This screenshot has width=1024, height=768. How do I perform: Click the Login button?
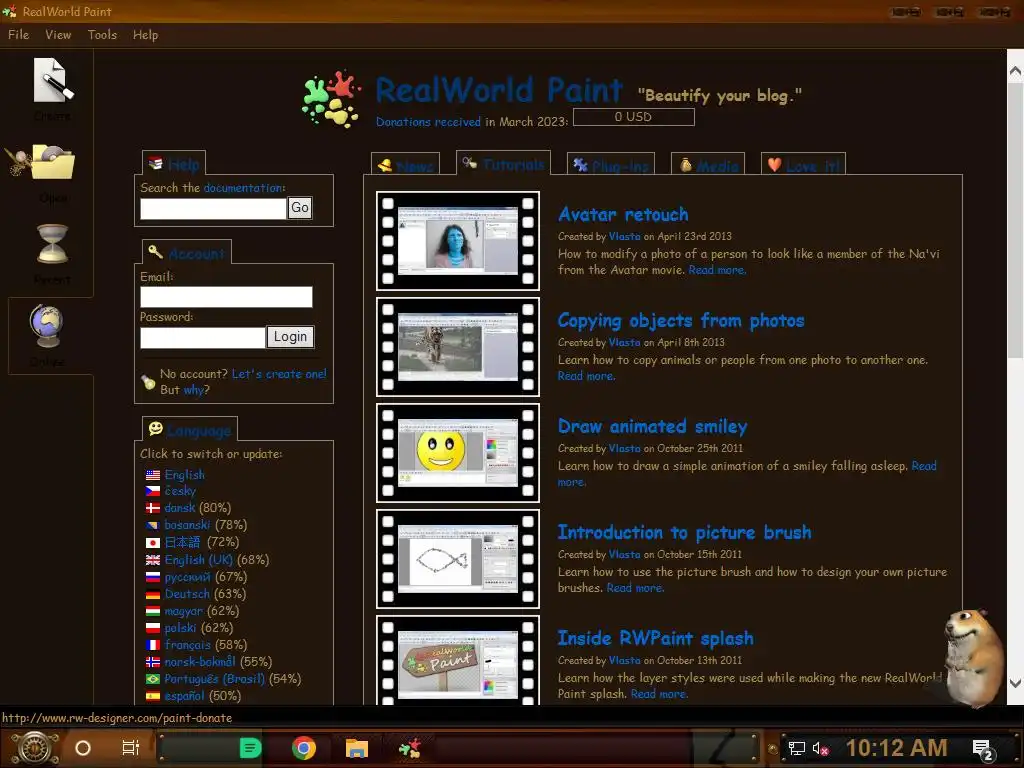coord(290,337)
